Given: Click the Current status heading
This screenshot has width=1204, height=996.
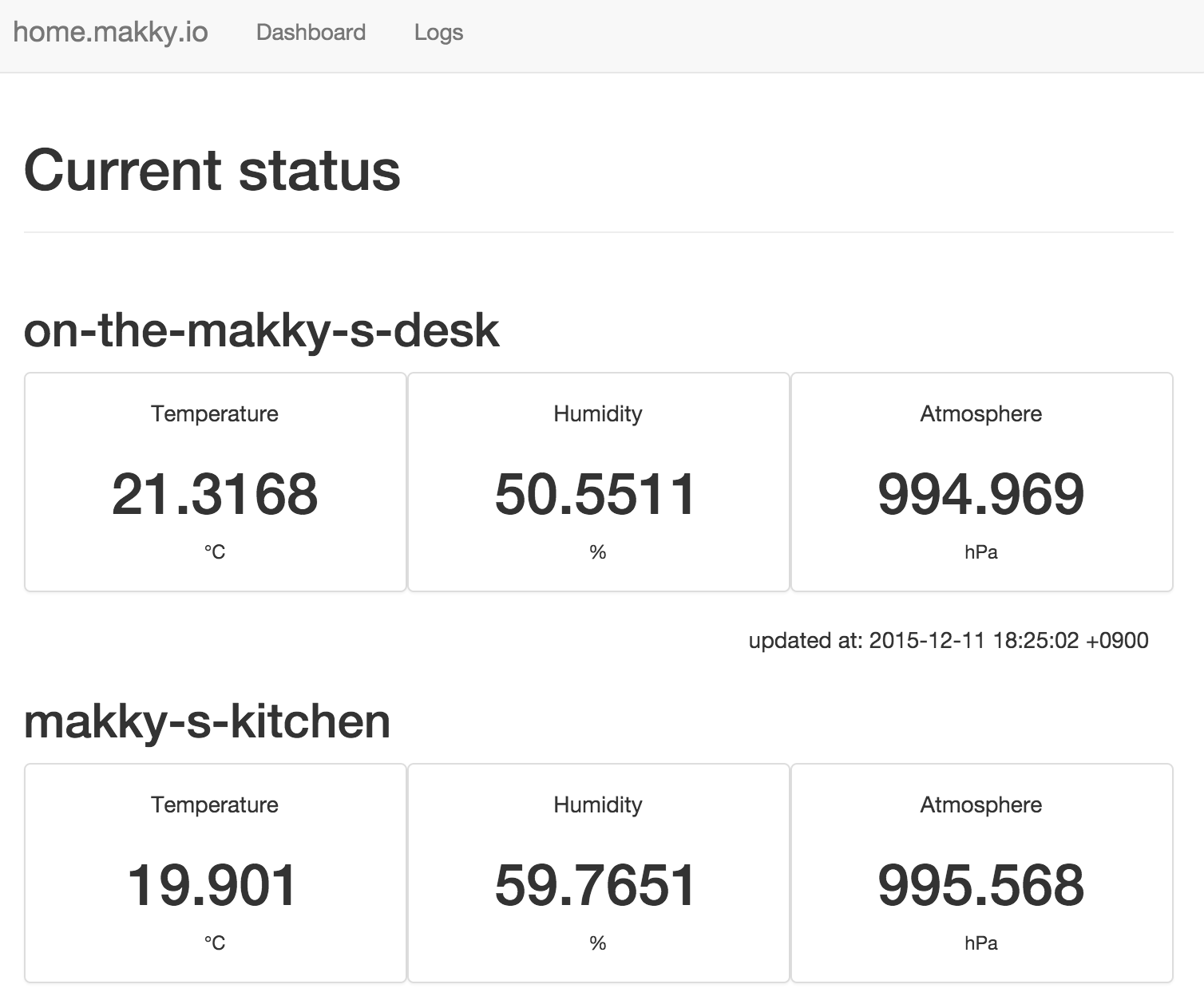Looking at the screenshot, I should click(x=212, y=171).
